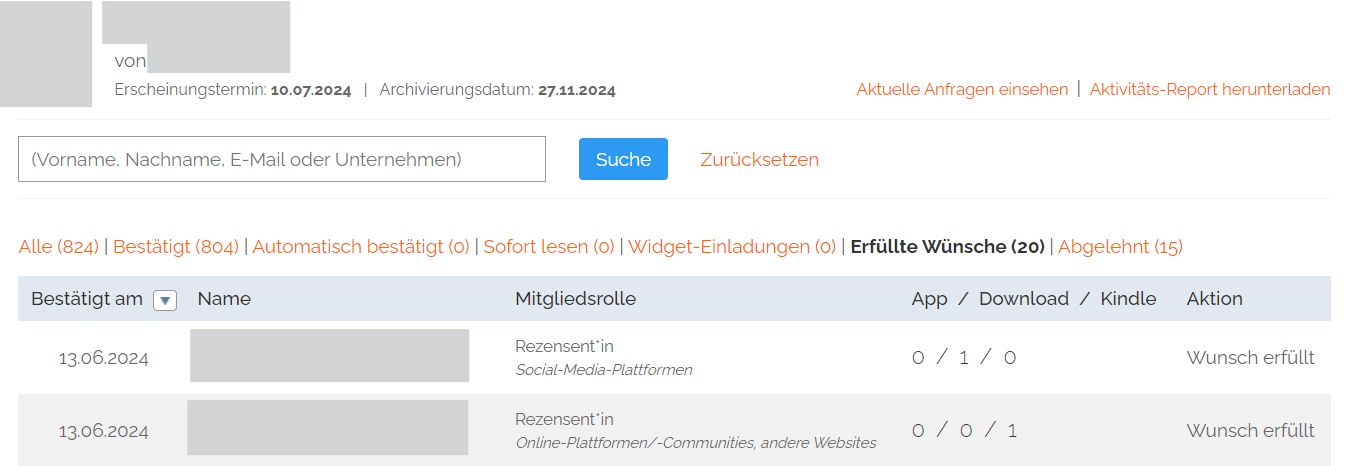Click the Suche button
The width and height of the screenshot is (1347, 466).
[x=623, y=159]
